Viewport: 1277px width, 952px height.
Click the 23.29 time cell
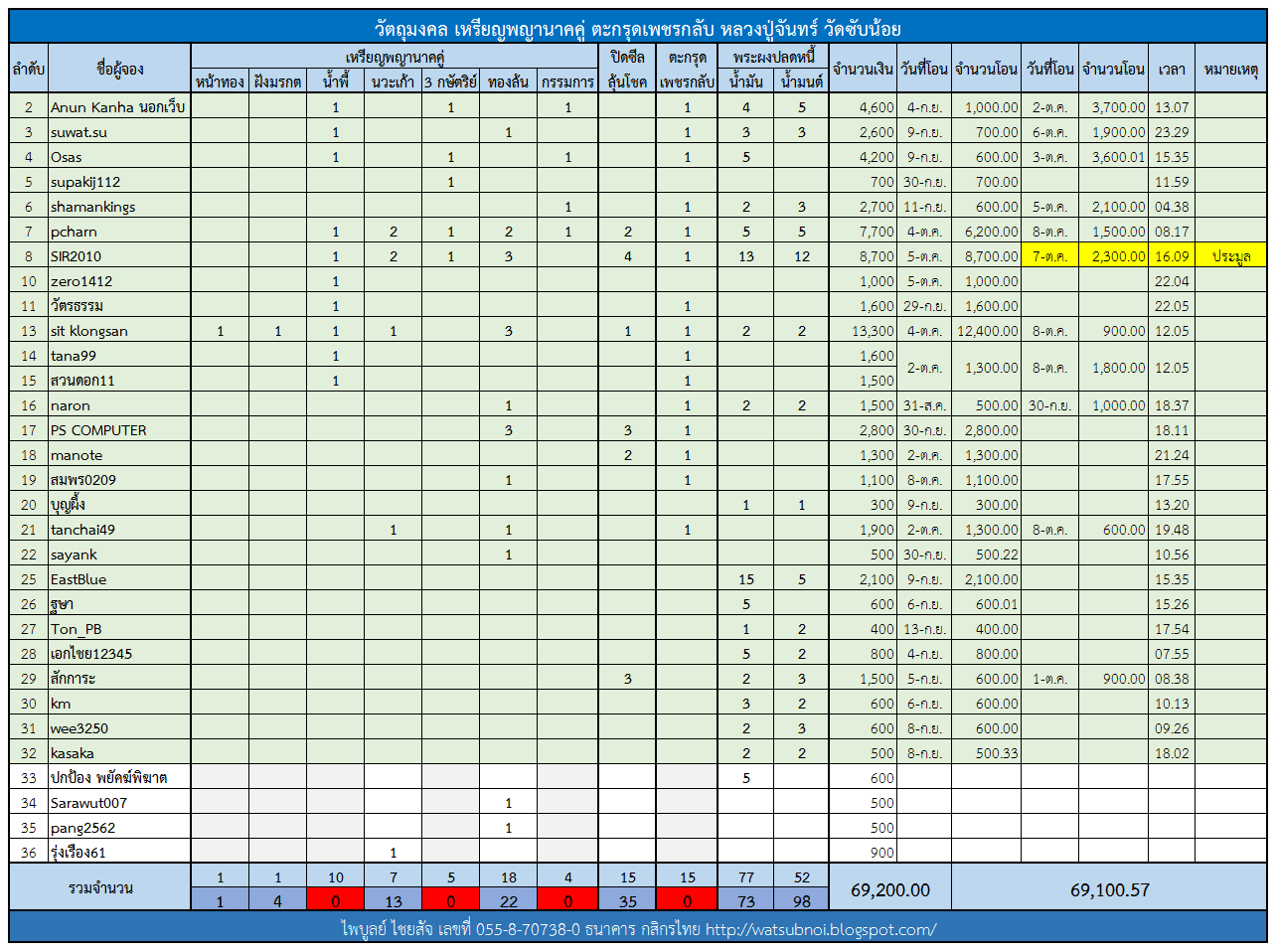[x=1171, y=132]
